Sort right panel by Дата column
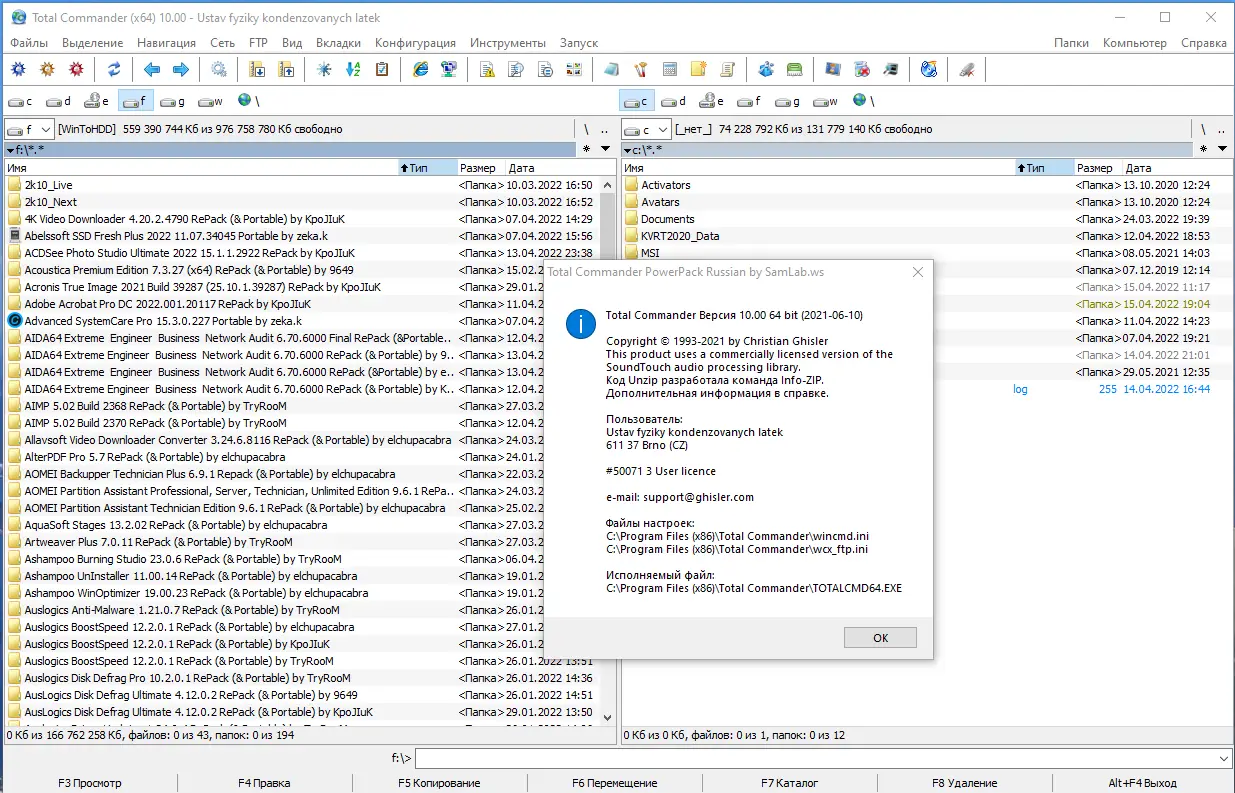Viewport: 1235px width, 793px height. tap(1175, 168)
